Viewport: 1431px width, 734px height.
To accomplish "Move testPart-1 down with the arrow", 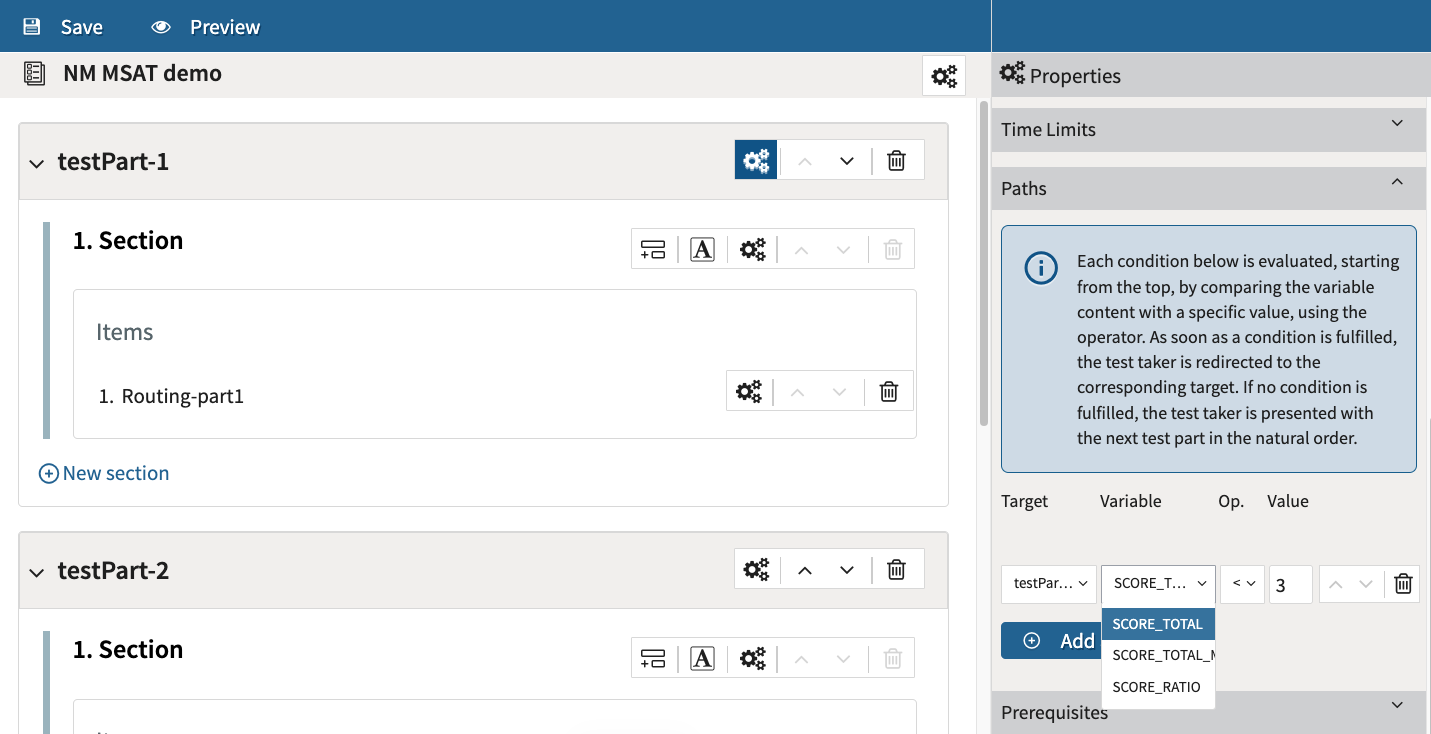I will pos(847,161).
